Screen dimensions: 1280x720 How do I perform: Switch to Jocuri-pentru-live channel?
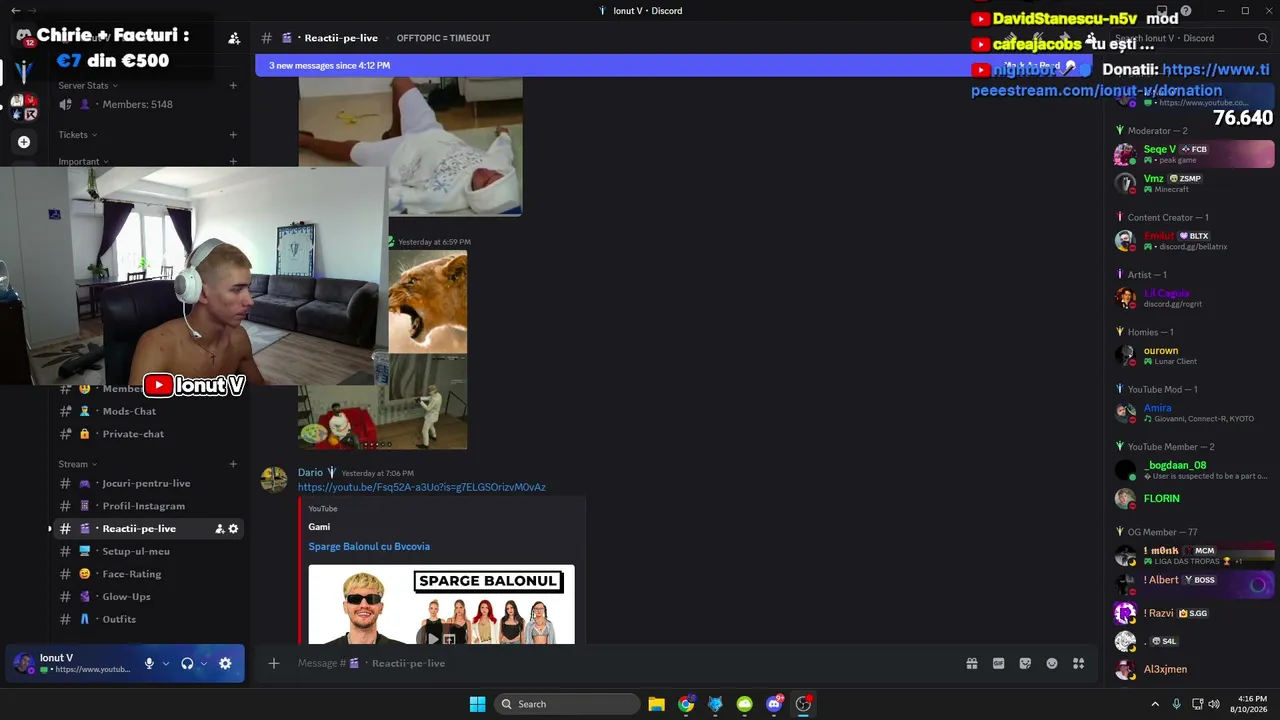pos(149,483)
